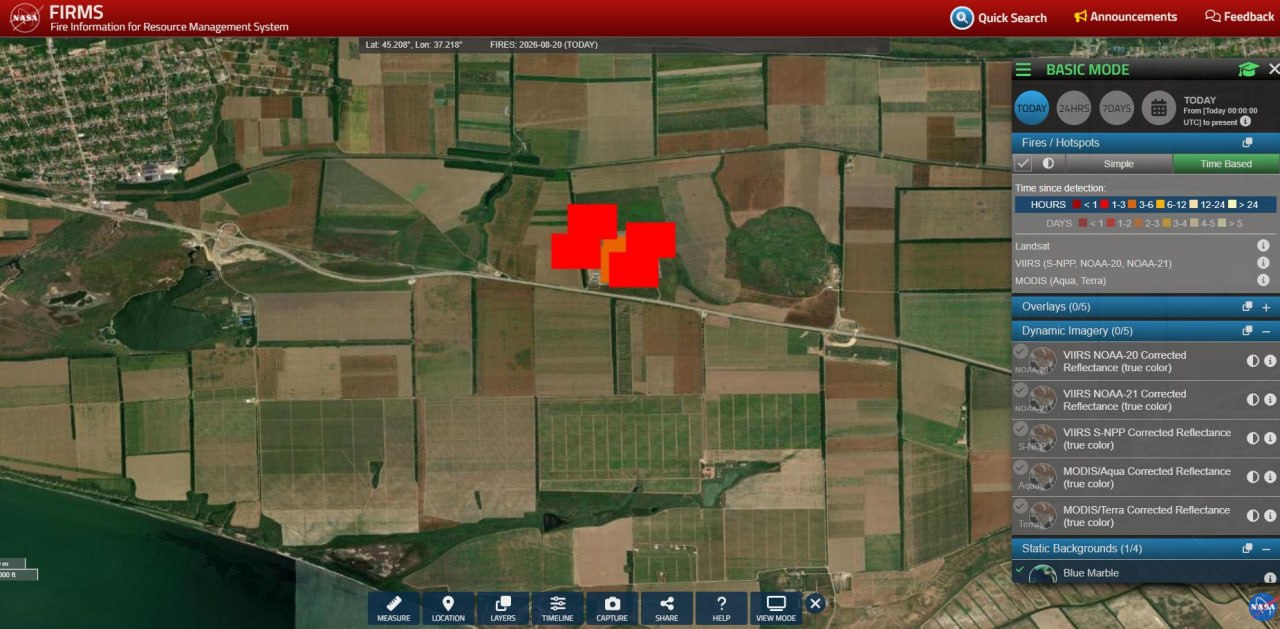Adjust Fires / Hotspots opacity icon
This screenshot has width=1280, height=629.
[x=1049, y=163]
